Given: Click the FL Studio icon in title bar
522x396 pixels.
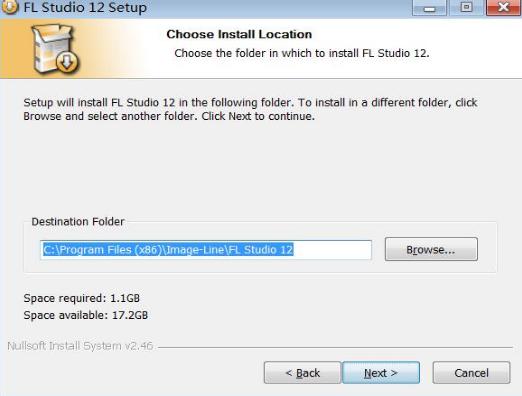Looking at the screenshot, I should pos(10,7).
